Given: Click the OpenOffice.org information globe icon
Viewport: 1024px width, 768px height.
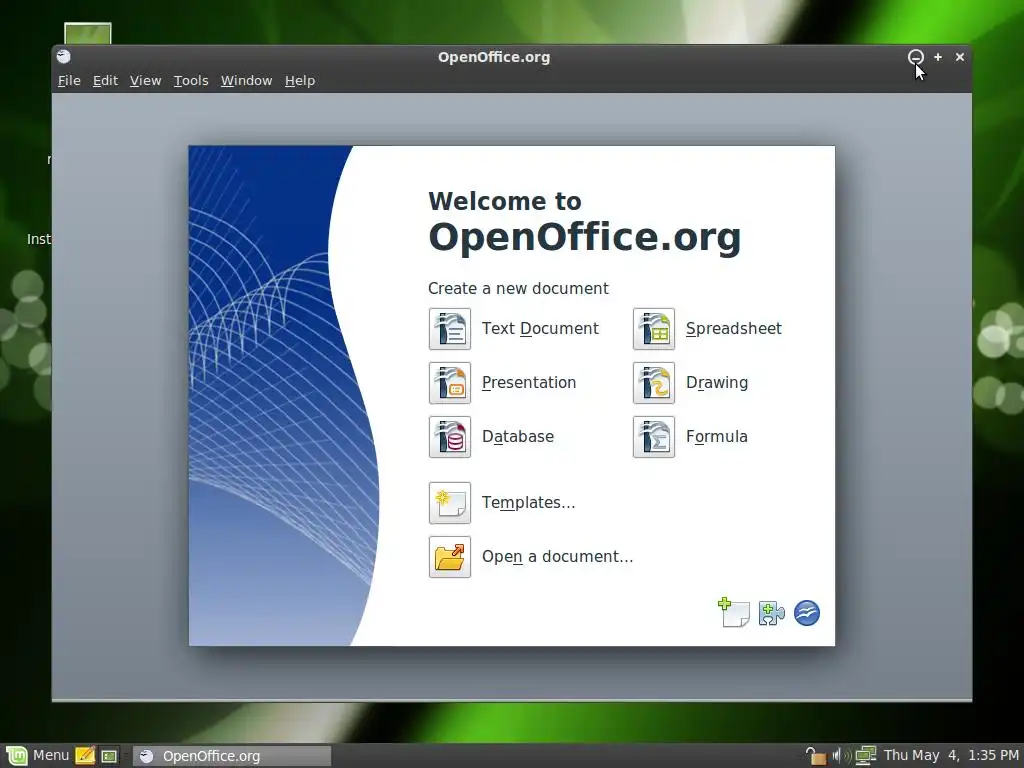Looking at the screenshot, I should click(x=807, y=613).
